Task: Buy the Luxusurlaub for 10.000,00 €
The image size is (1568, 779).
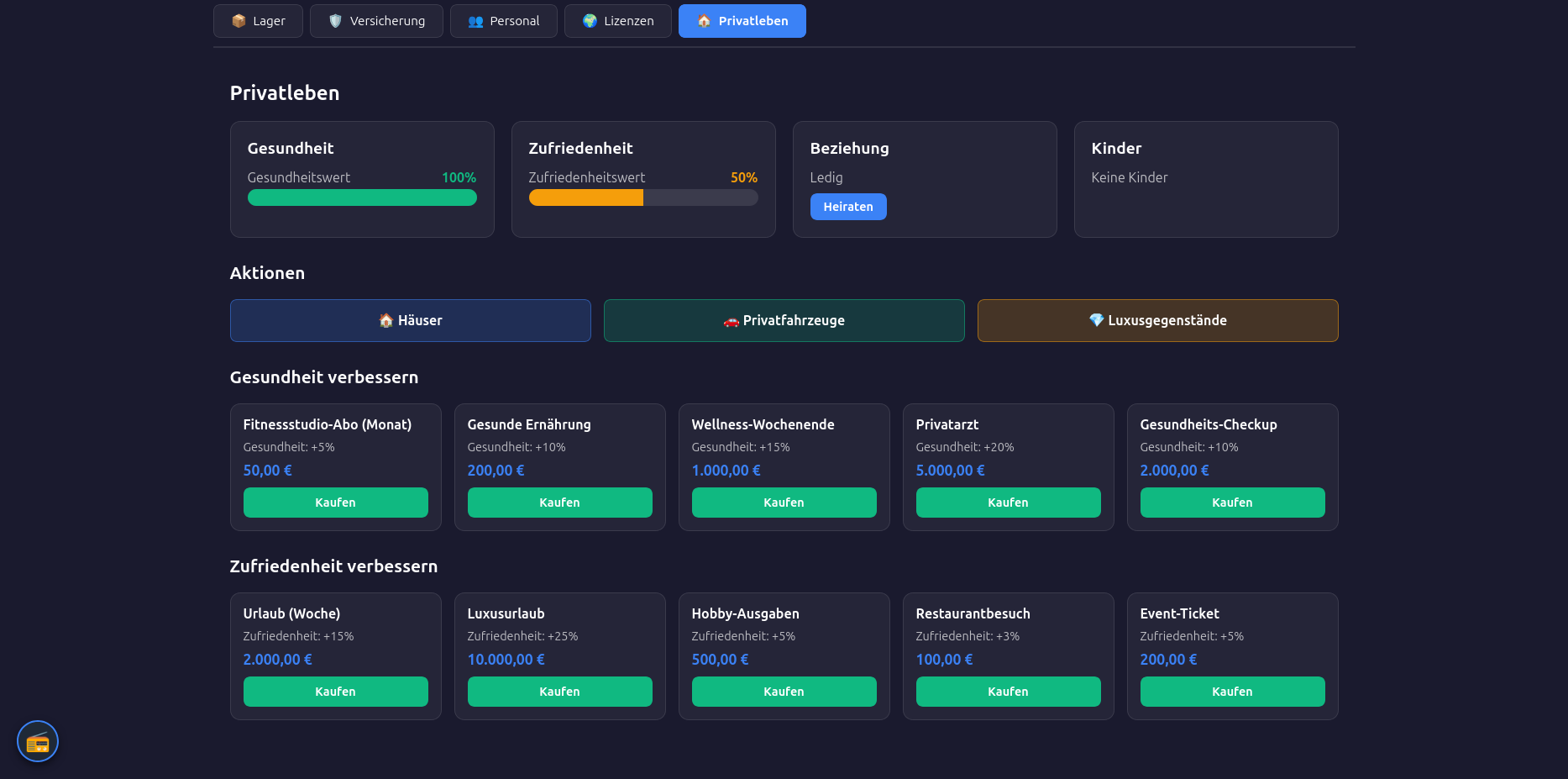Action: pyautogui.click(x=560, y=692)
